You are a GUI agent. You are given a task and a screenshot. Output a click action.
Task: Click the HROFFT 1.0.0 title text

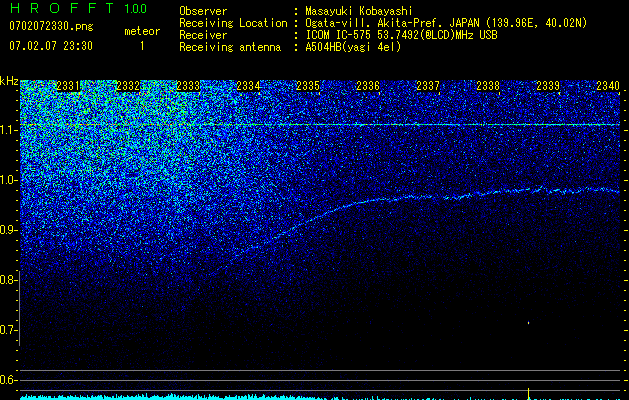[78, 8]
